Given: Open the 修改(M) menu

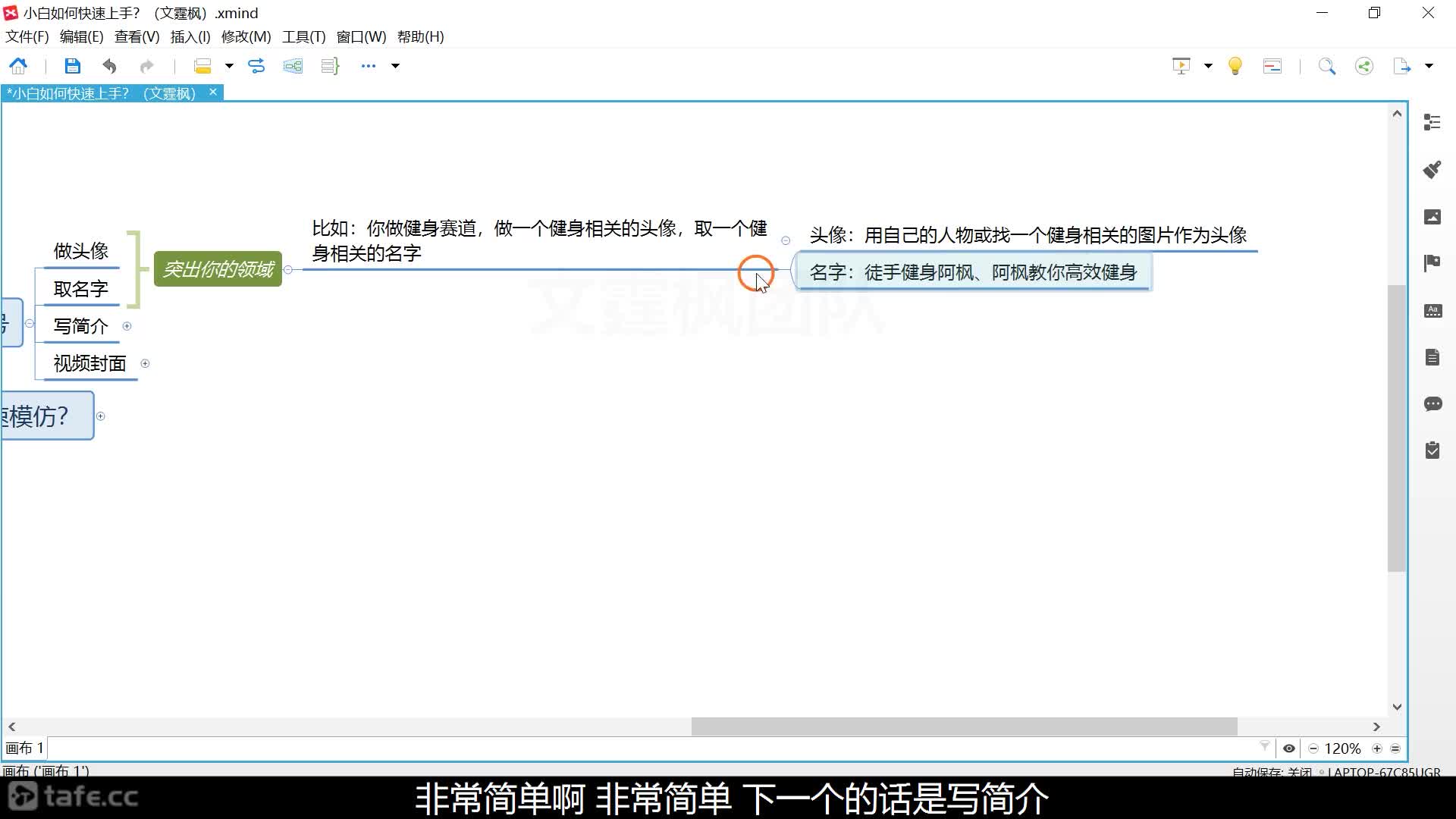Looking at the screenshot, I should pos(246,36).
